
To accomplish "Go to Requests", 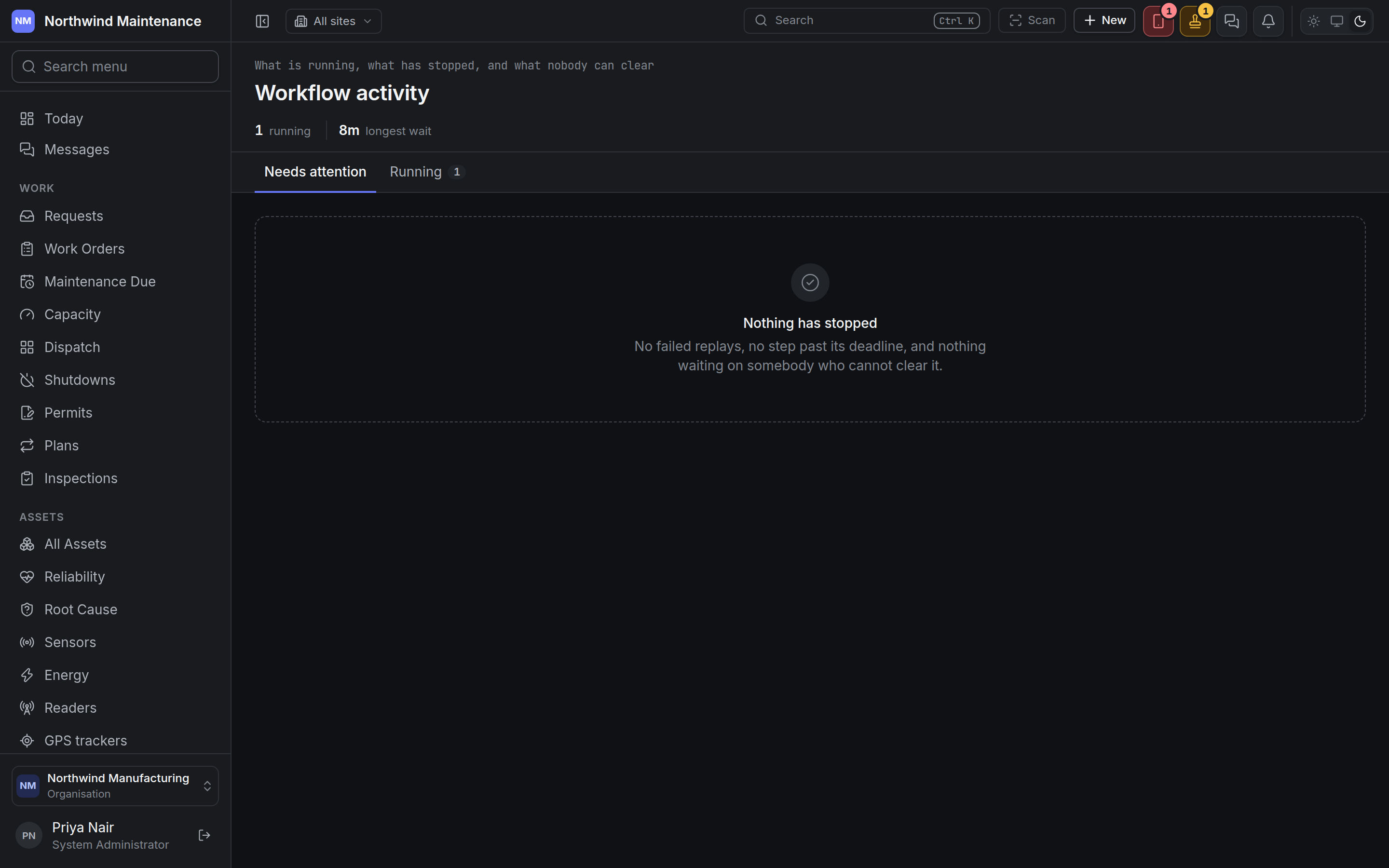I will [x=115, y=216].
